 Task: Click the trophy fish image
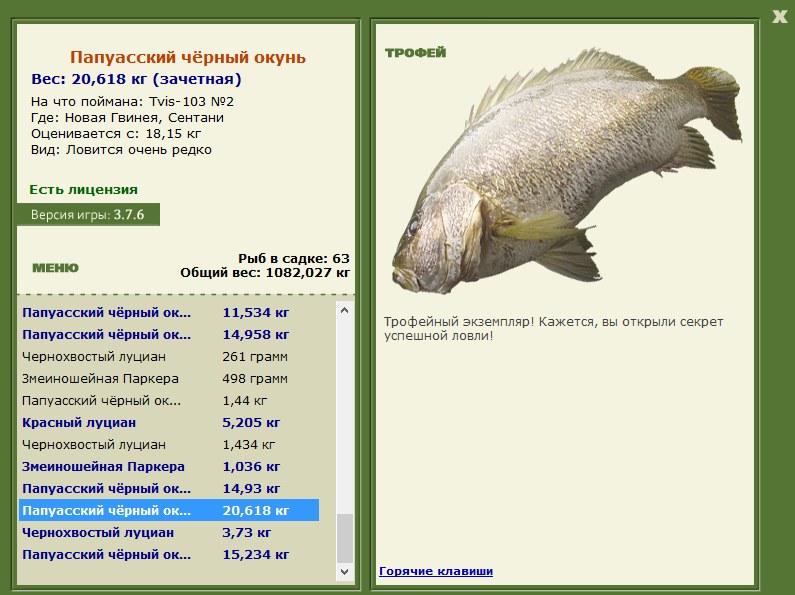[566, 171]
